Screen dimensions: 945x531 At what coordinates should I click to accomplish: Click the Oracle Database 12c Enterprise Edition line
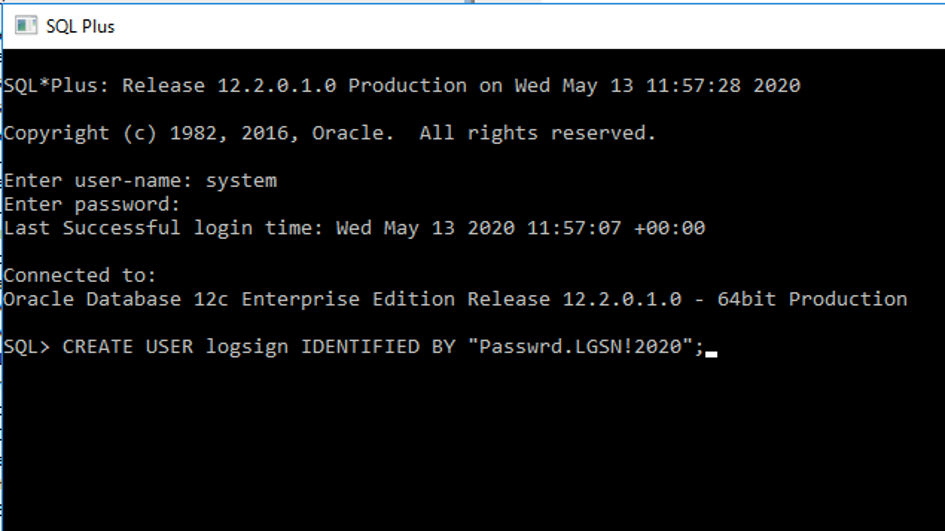pyautogui.click(x=455, y=299)
